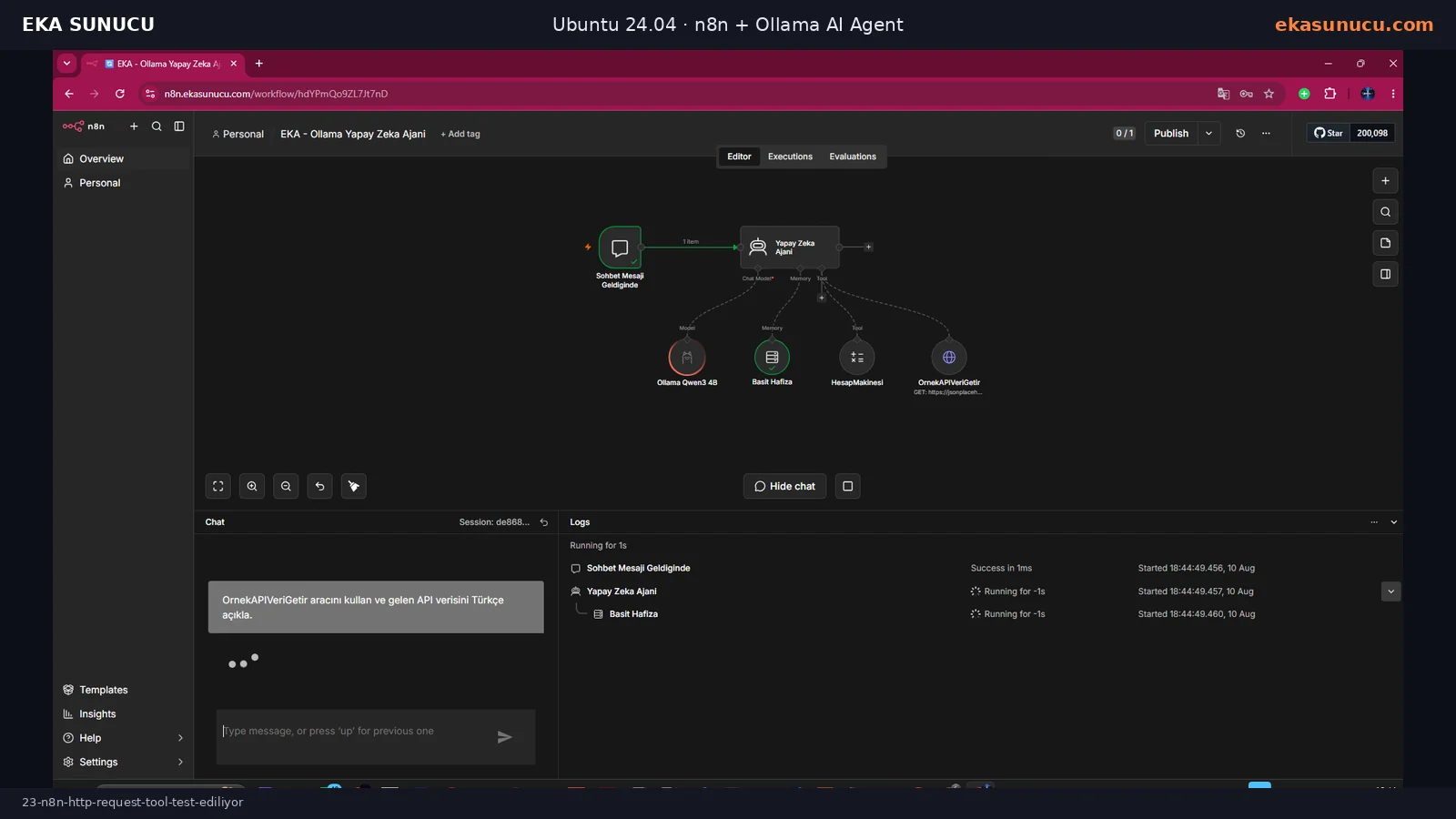Expand the Help submenu chevron
Screen dimensions: 1456x819
coord(180,738)
